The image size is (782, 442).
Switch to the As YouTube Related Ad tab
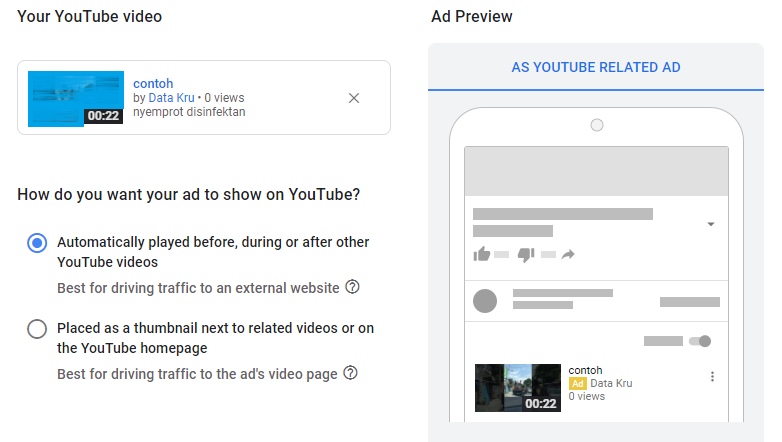(x=595, y=67)
